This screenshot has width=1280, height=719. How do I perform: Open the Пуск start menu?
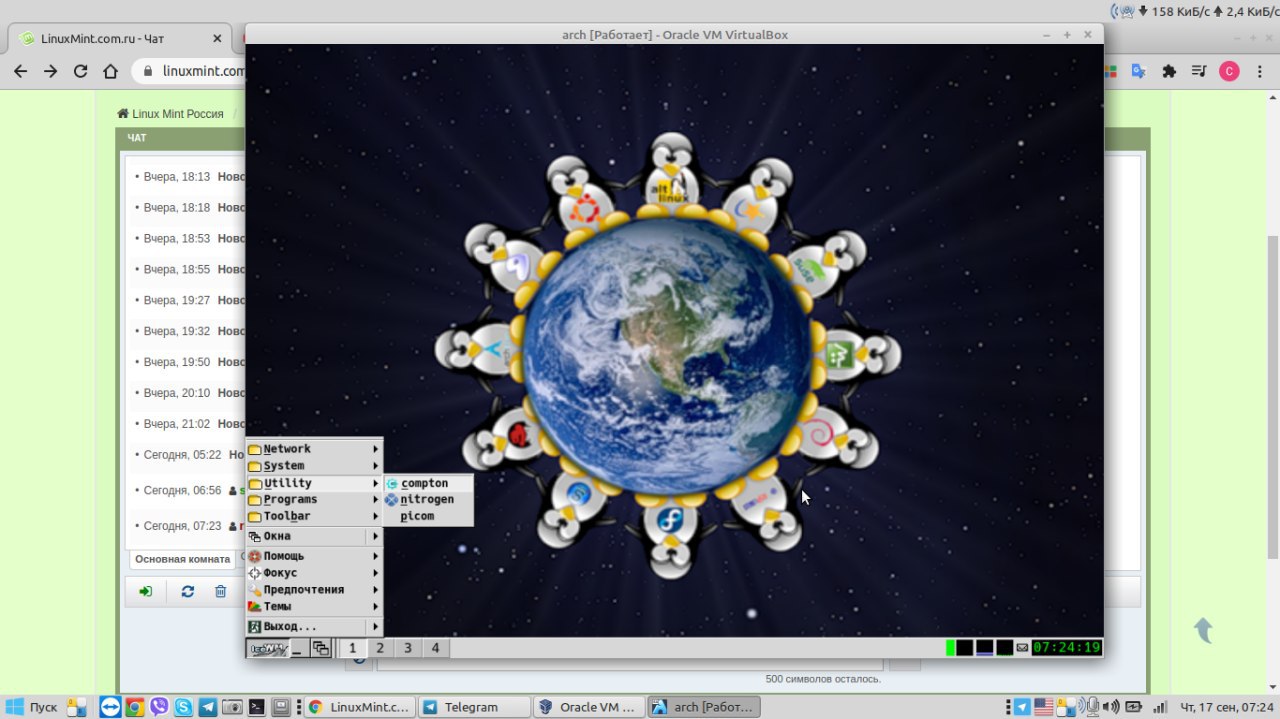click(x=32, y=707)
